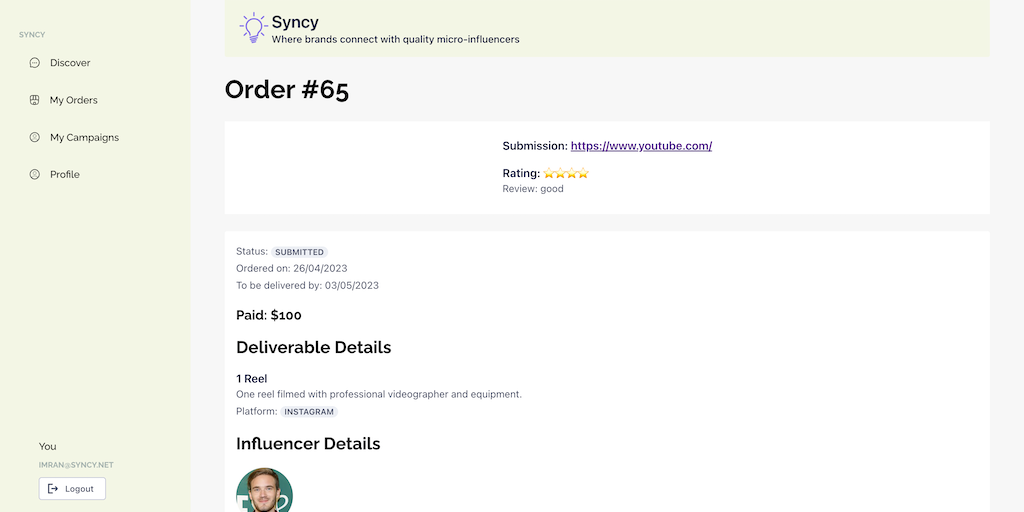Open the YouTube submission link
The height and width of the screenshot is (512, 1024).
[x=641, y=146]
